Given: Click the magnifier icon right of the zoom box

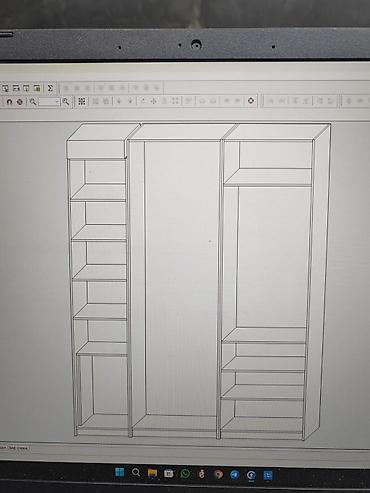Looking at the screenshot, I should 66,102.
